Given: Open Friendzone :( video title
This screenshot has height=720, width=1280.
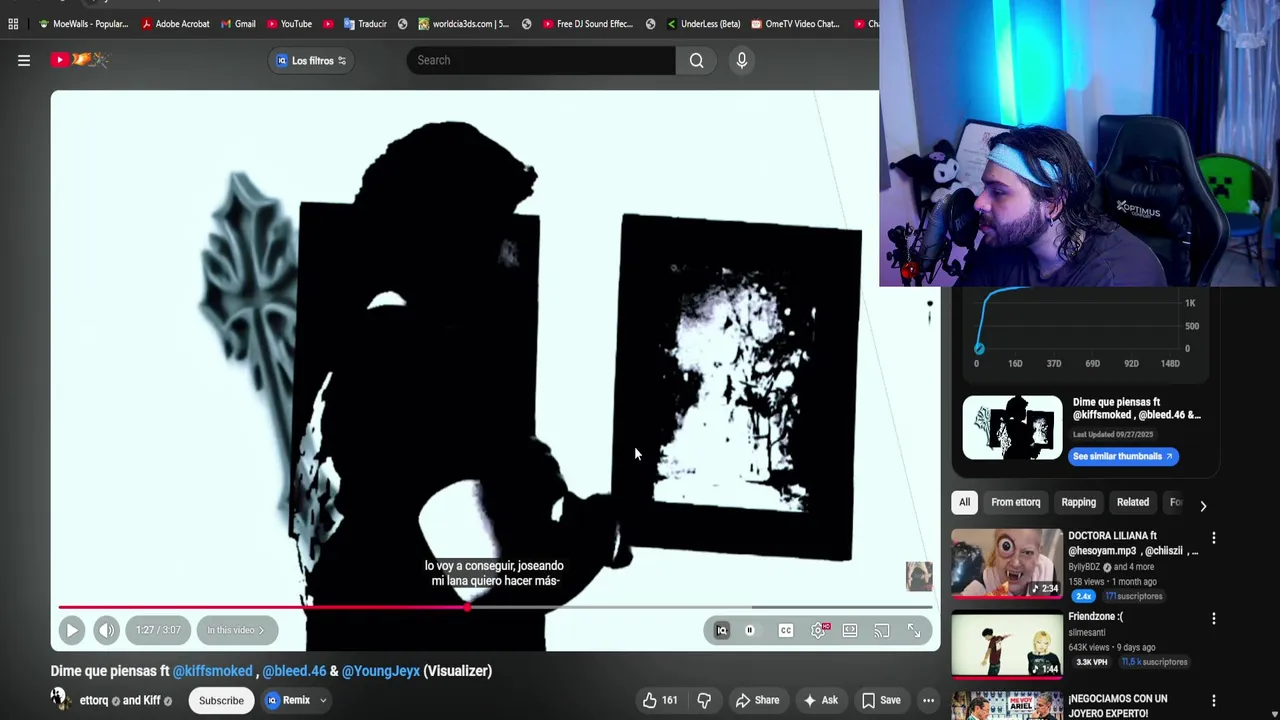Looking at the screenshot, I should click(x=1095, y=617).
